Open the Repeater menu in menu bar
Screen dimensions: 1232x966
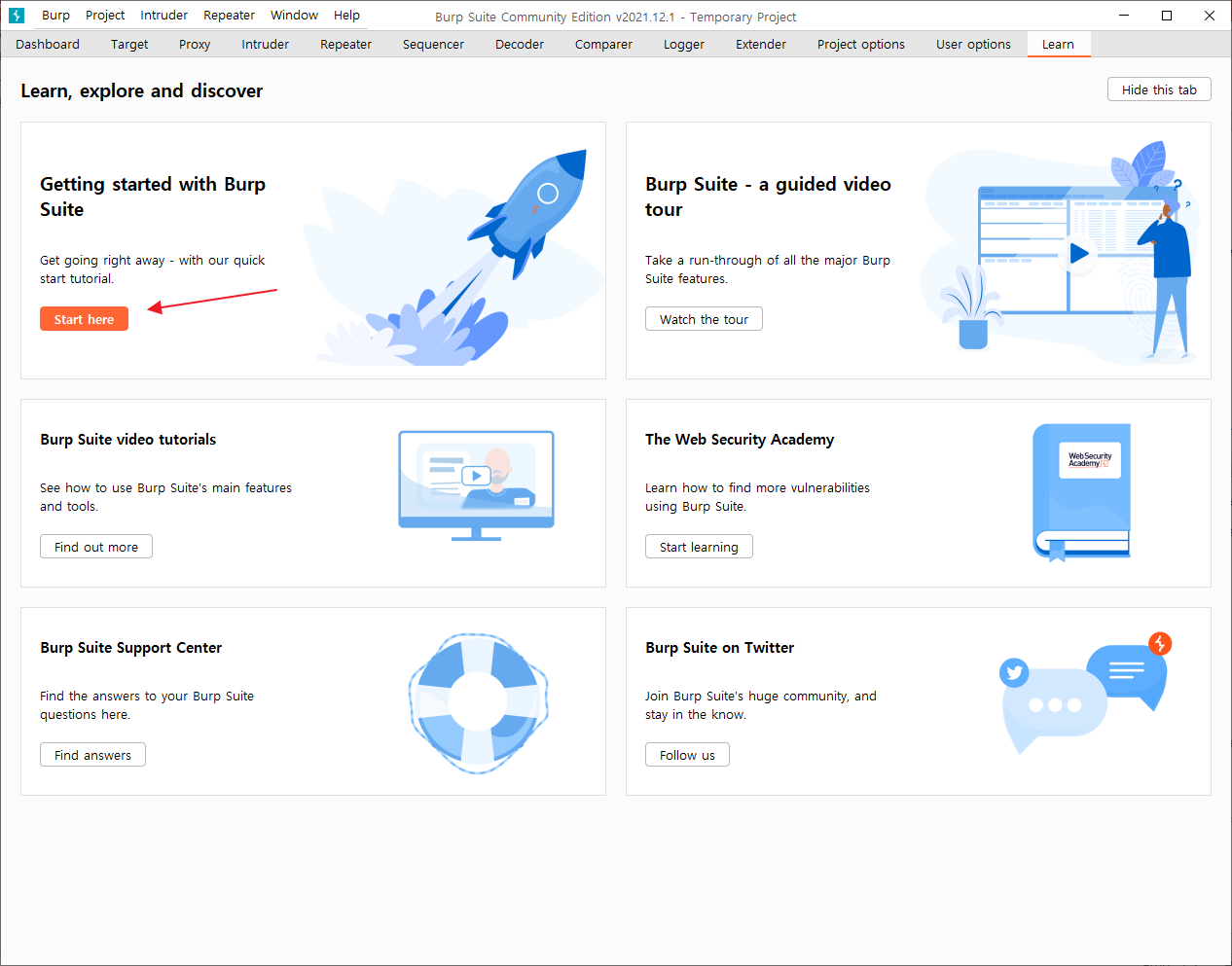click(229, 16)
